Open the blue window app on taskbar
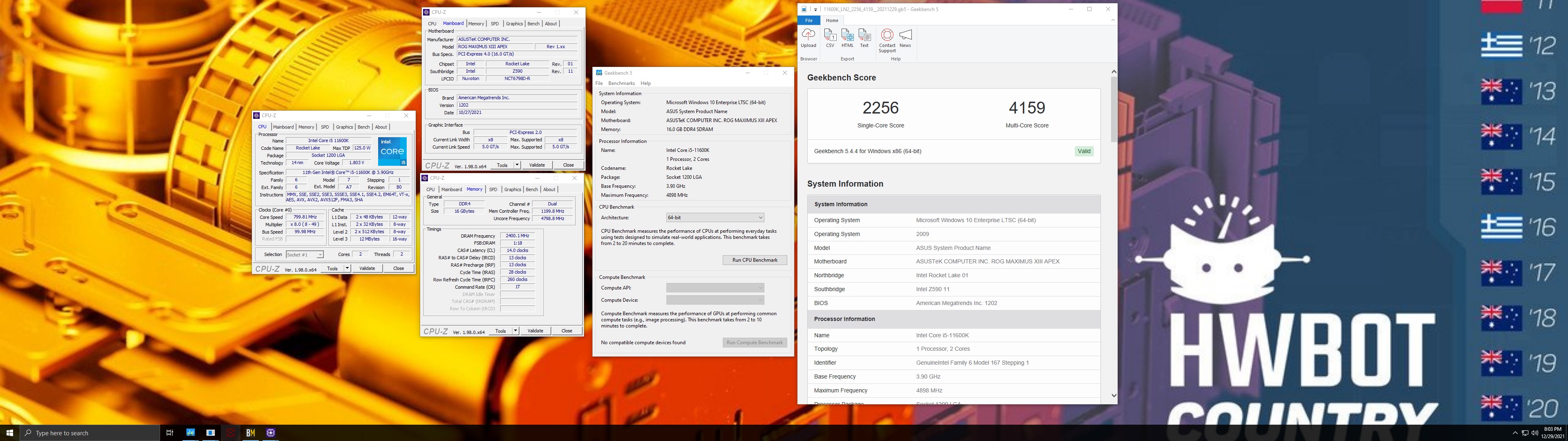 coord(211,433)
